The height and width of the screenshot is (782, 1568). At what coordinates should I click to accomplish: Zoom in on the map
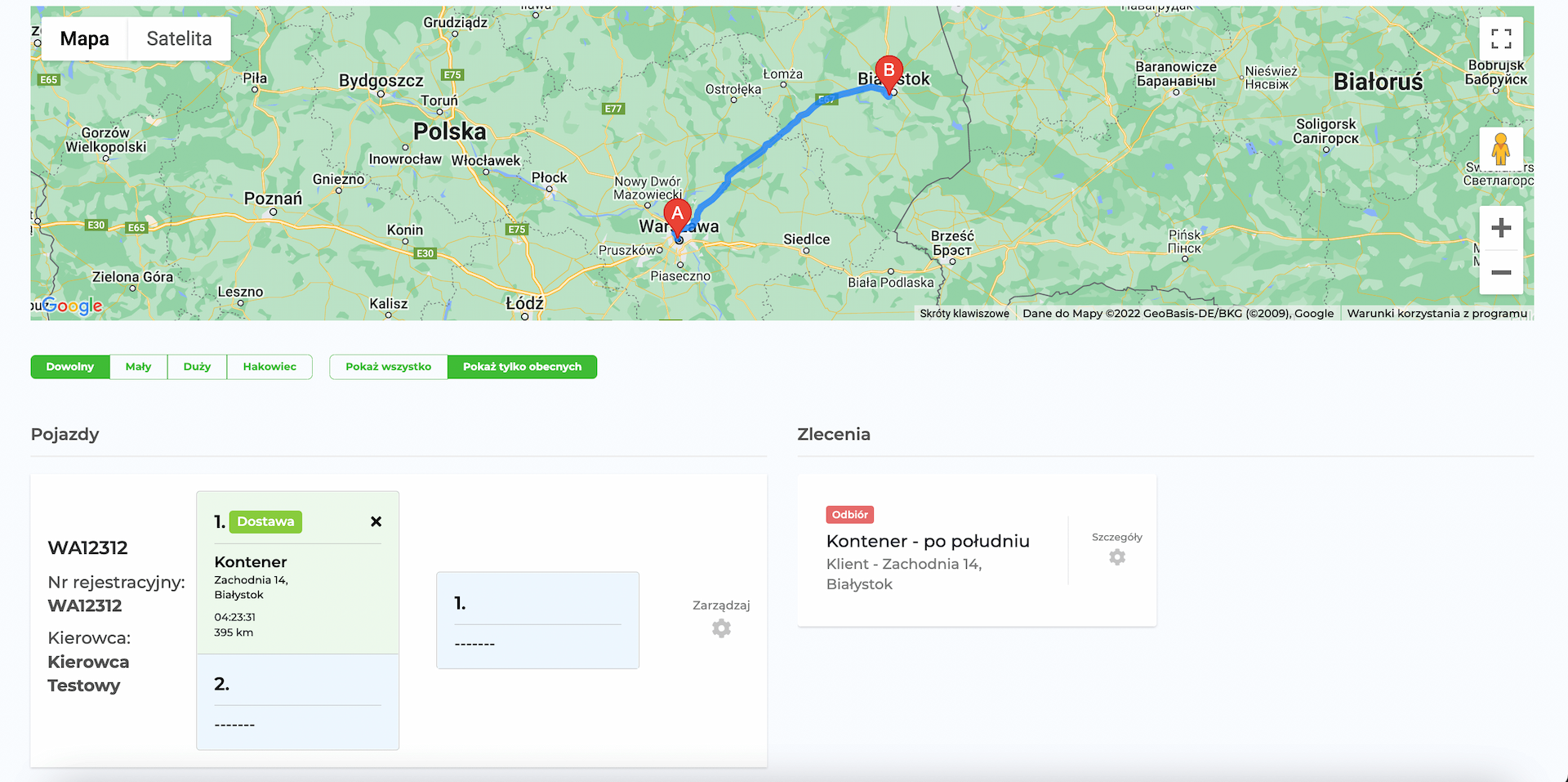pos(1500,228)
